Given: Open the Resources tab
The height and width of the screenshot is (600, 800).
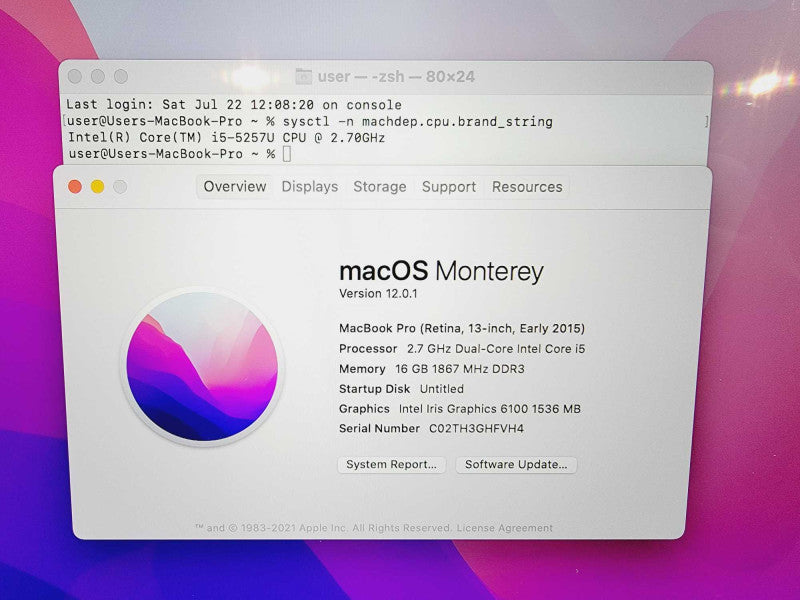Looking at the screenshot, I should [527, 187].
